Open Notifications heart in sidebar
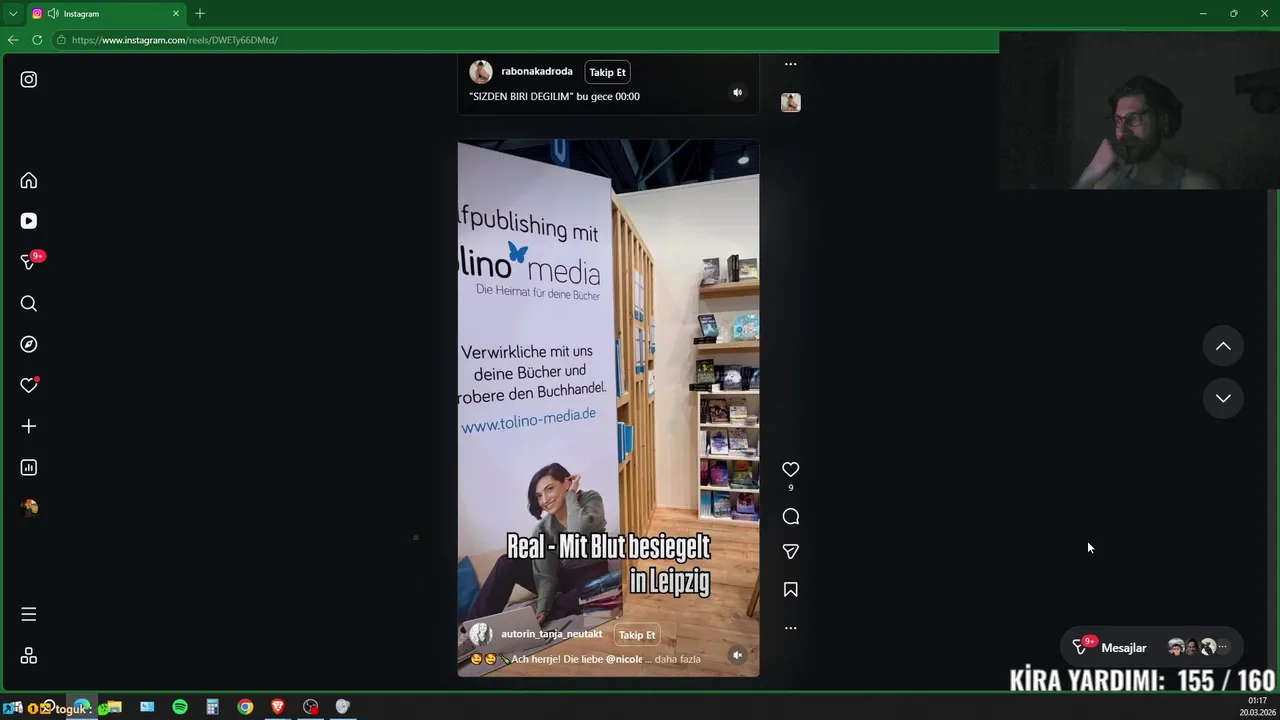 click(x=29, y=385)
